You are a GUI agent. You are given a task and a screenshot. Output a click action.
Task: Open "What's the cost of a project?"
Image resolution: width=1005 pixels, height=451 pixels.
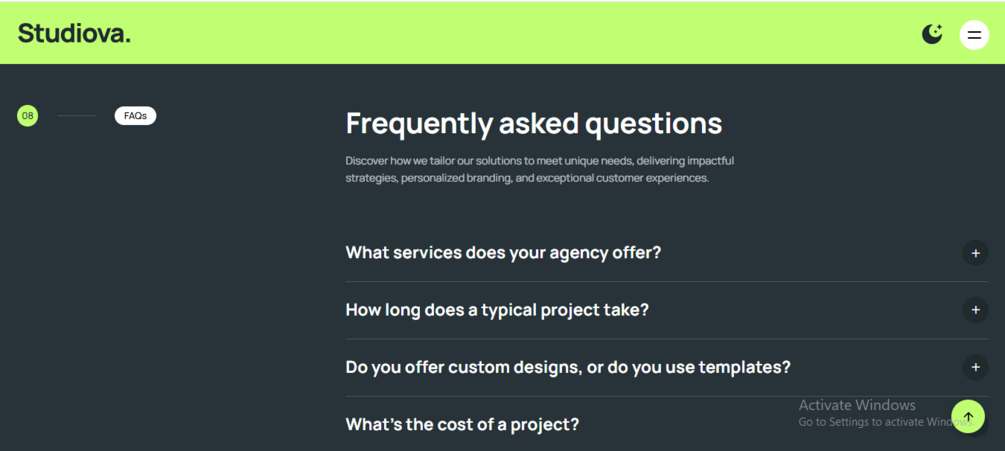462,424
